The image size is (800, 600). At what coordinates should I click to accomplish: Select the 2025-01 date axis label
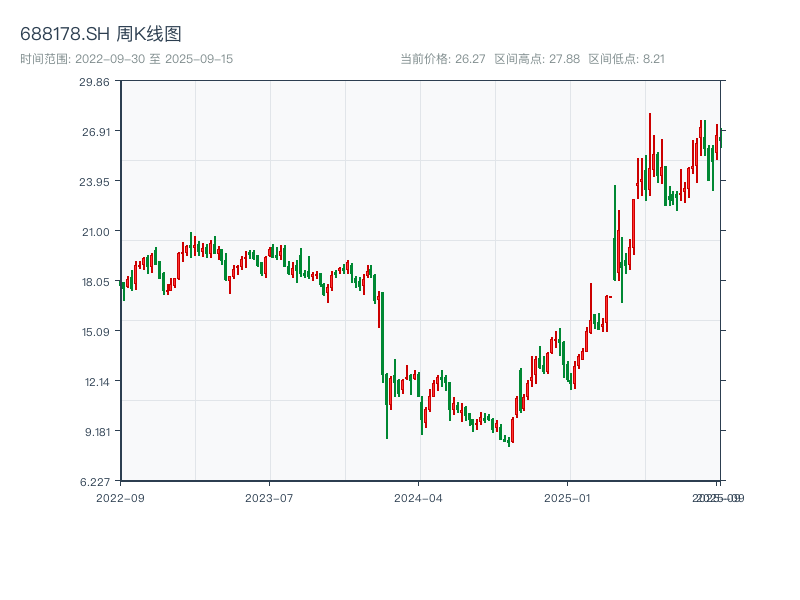tap(568, 497)
